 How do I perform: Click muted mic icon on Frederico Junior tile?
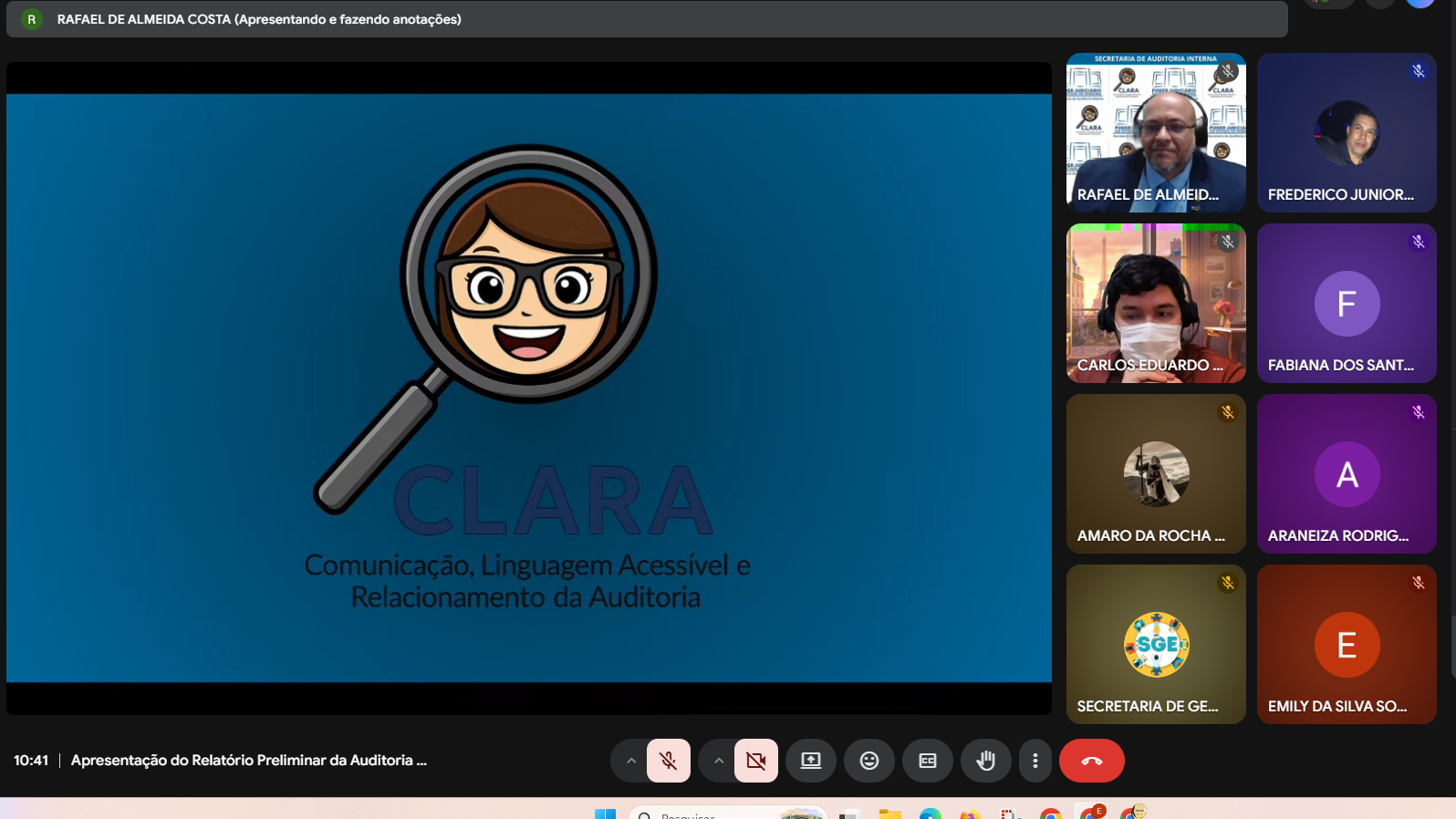(1418, 71)
